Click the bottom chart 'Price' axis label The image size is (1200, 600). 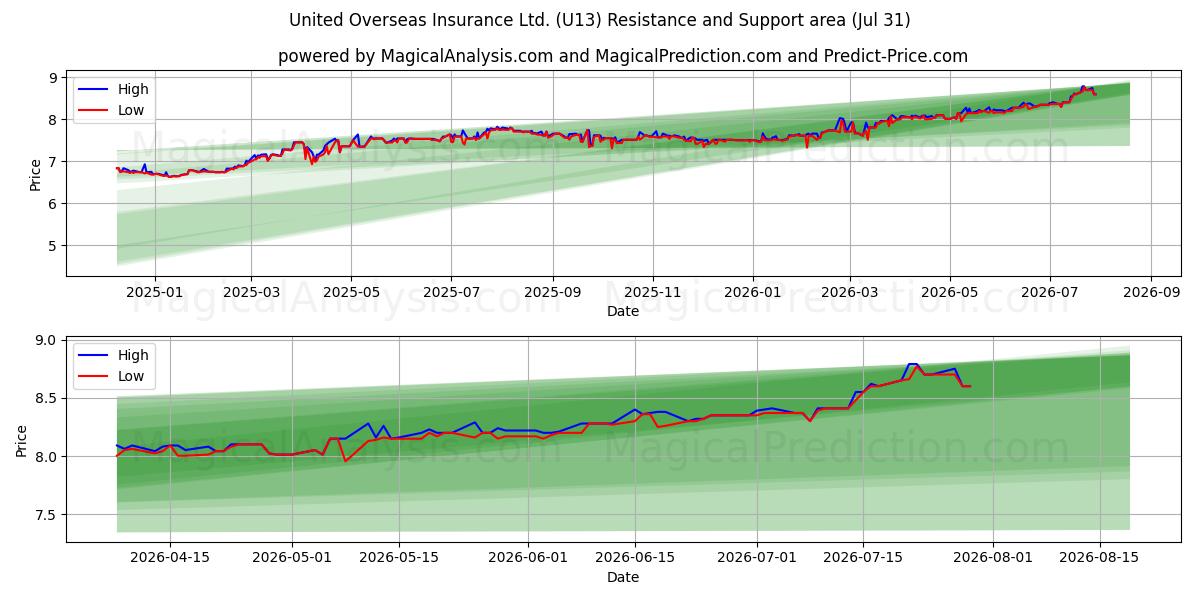tap(22, 440)
